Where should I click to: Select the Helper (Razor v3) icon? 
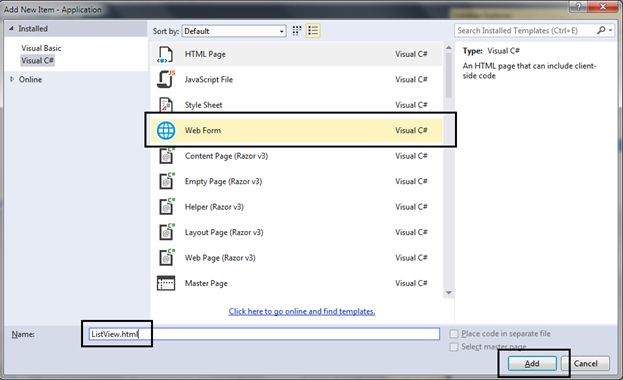point(166,207)
